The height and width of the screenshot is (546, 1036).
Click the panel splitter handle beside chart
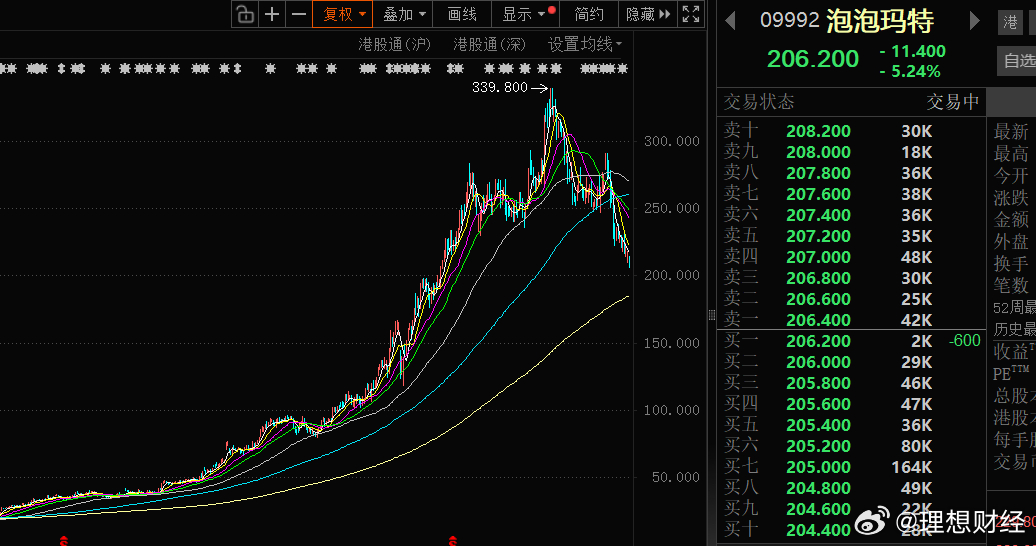712,315
